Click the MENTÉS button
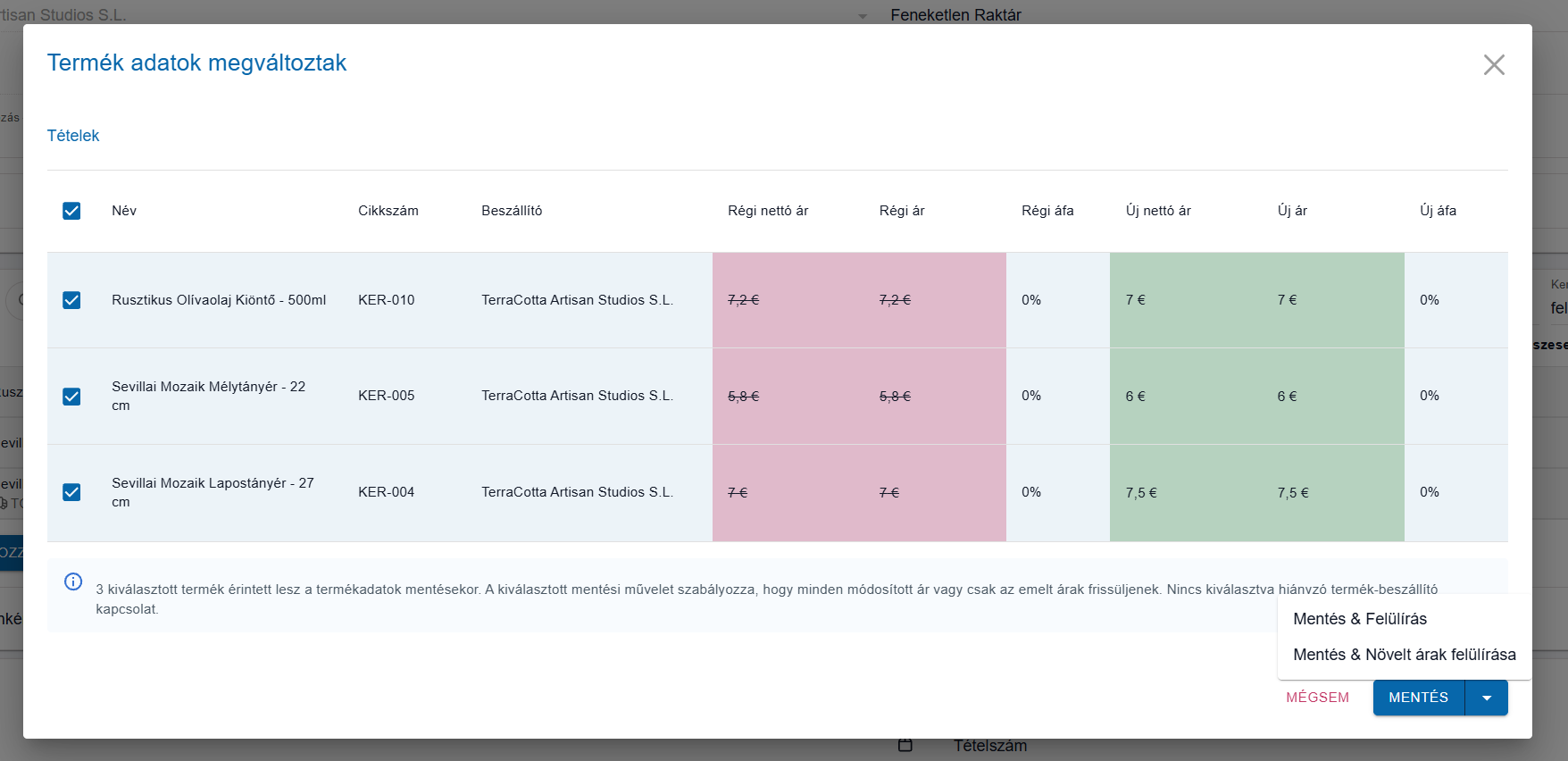 pyautogui.click(x=1419, y=698)
